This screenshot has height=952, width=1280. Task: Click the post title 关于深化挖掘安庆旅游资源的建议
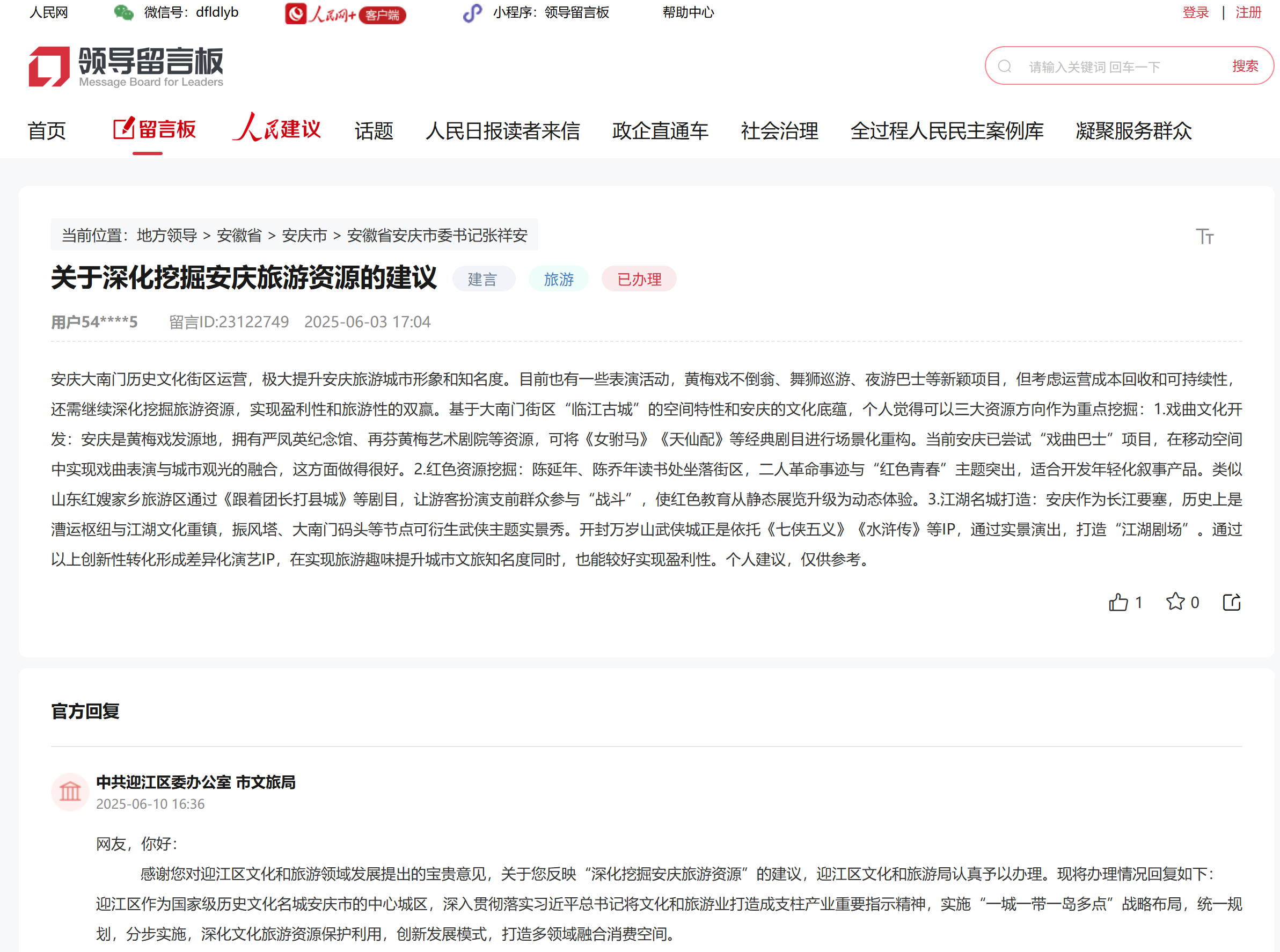tap(244, 278)
